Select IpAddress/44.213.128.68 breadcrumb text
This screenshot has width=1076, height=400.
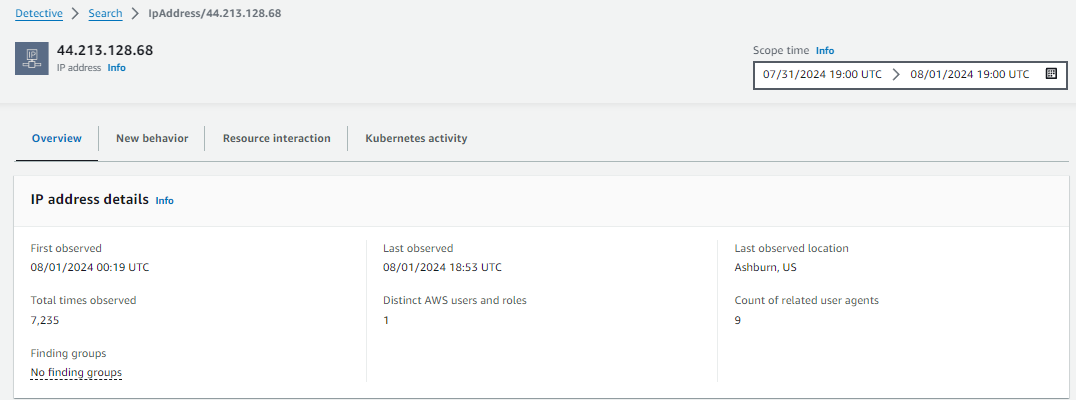tap(215, 13)
